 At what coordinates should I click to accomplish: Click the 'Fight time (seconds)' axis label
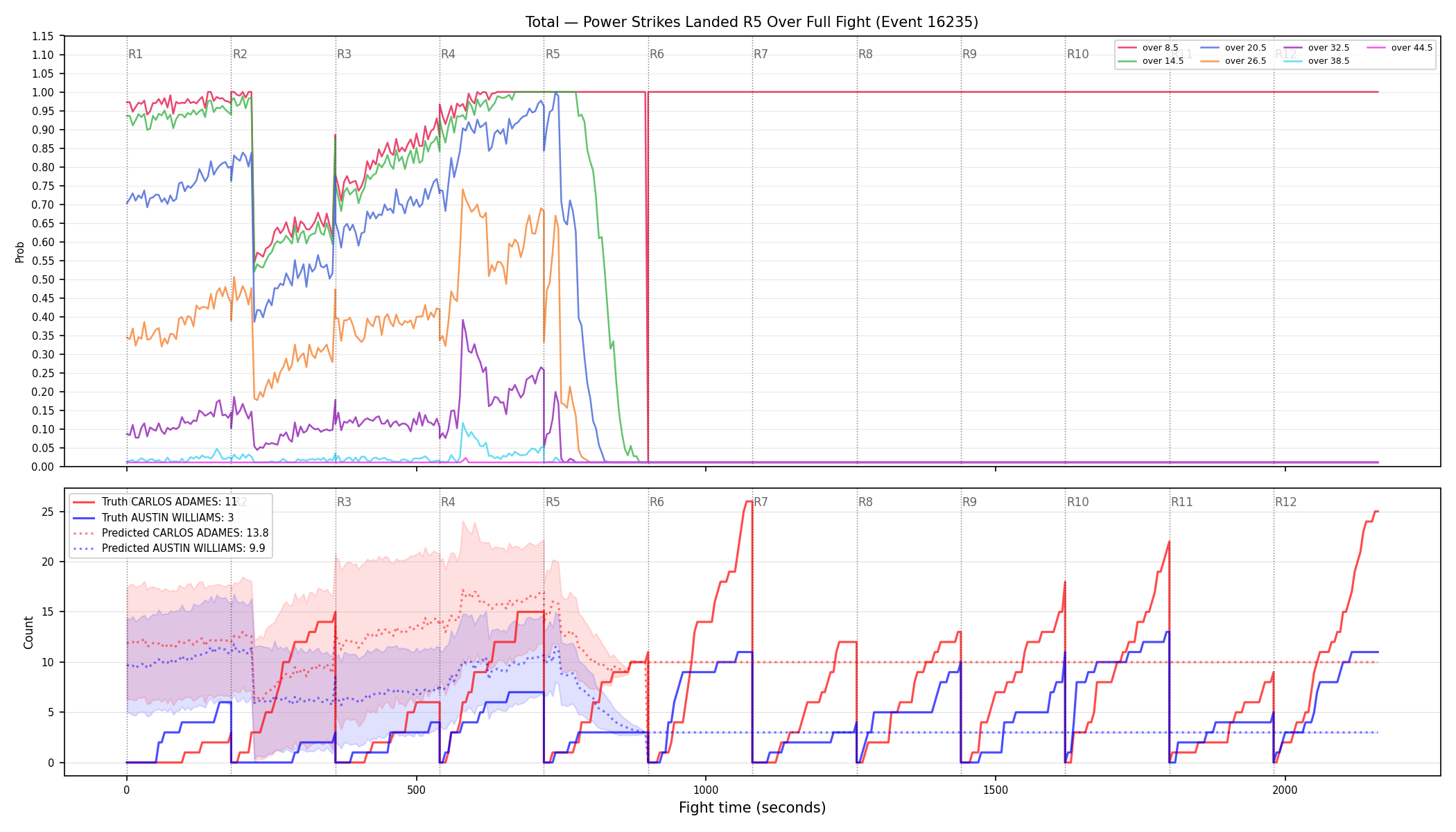coord(752,808)
